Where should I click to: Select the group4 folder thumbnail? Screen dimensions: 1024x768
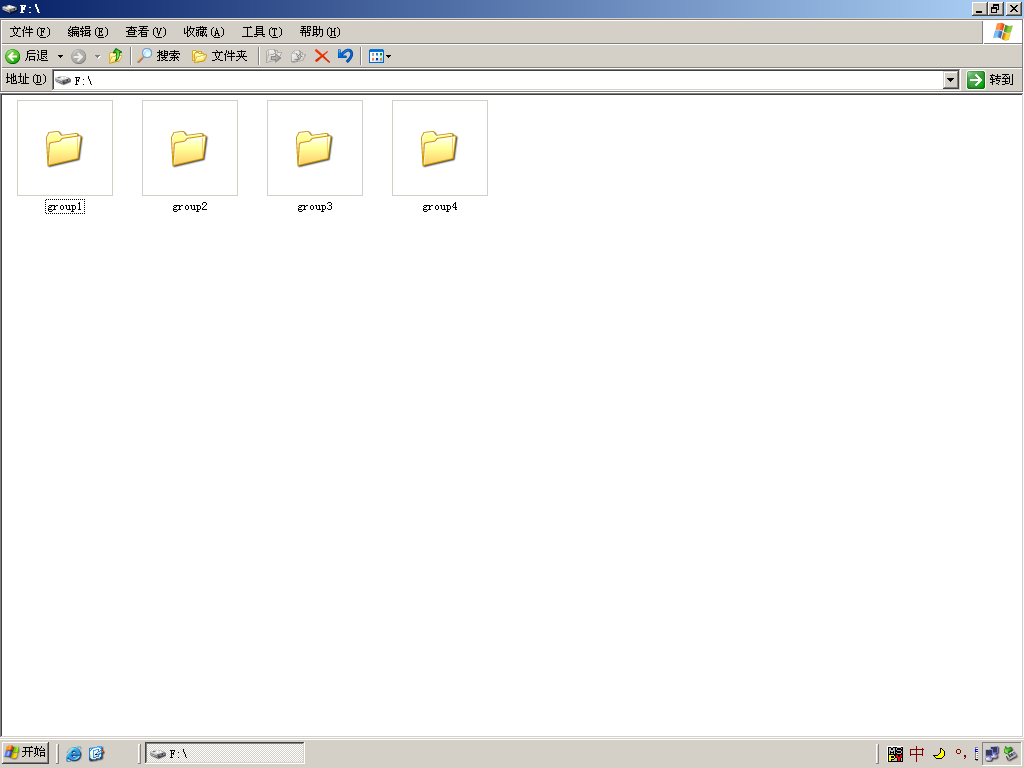440,148
